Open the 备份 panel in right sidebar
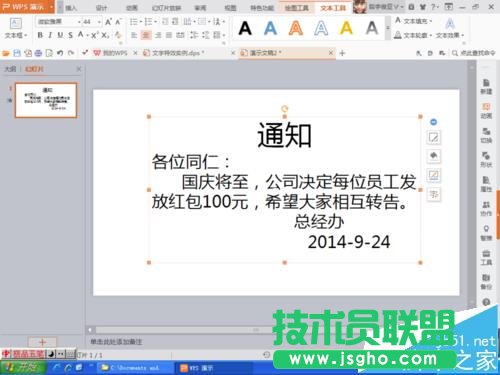The width and height of the screenshot is (500, 375). click(486, 282)
